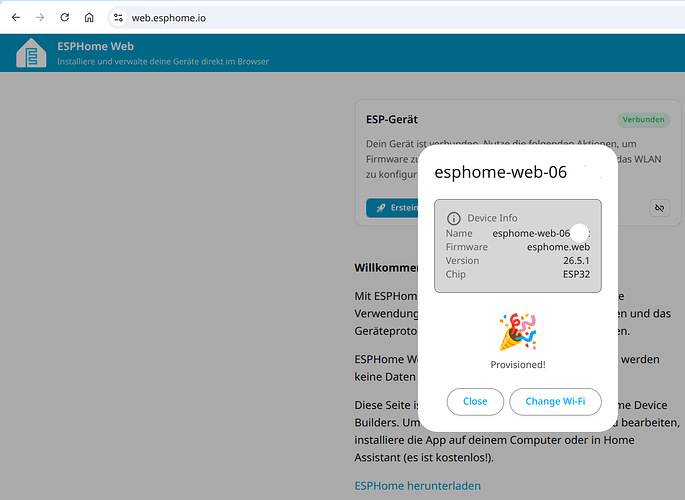
Task: Open site settings icon in address bar
Action: [118, 17]
